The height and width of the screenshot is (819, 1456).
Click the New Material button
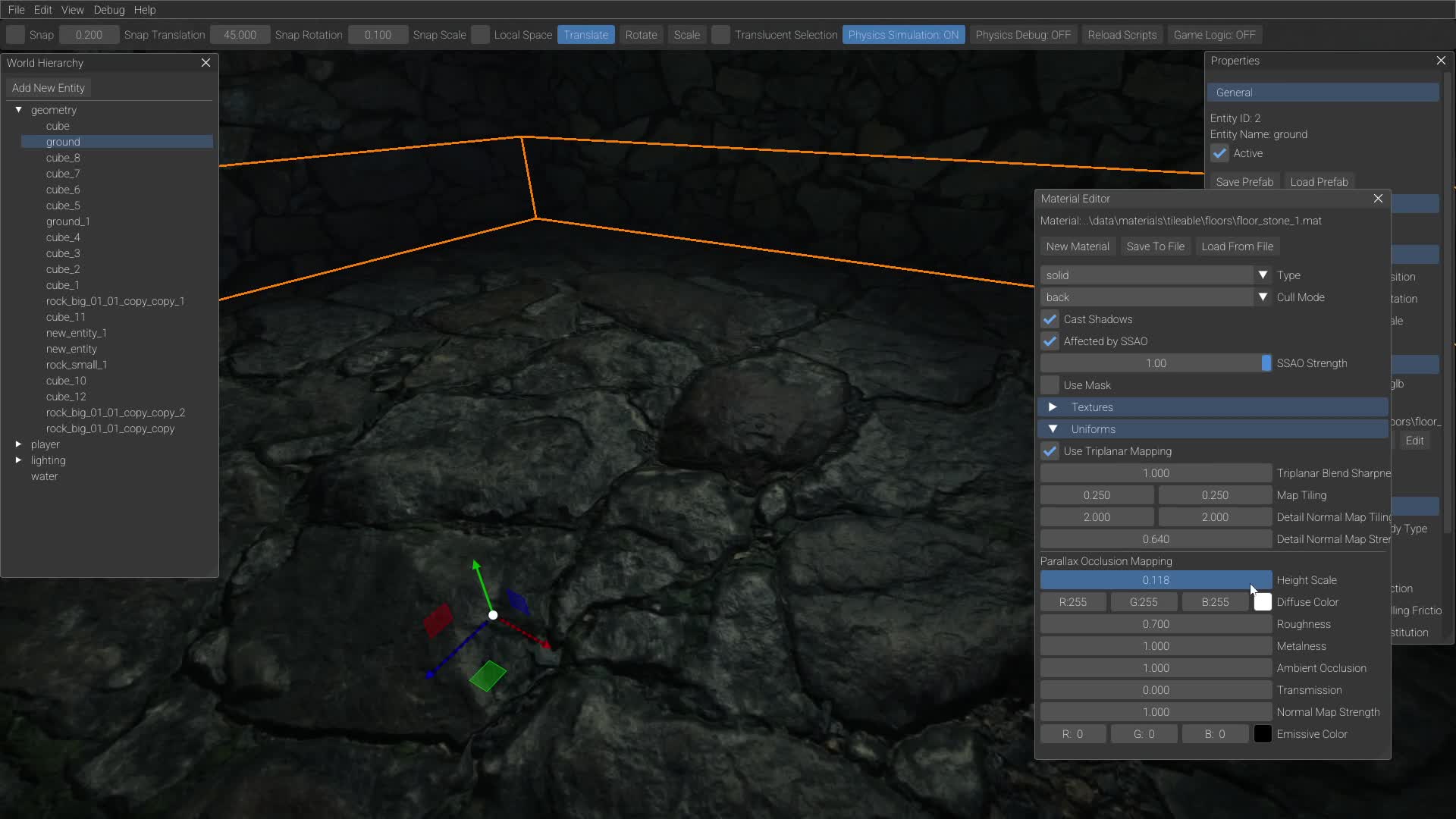(x=1078, y=246)
